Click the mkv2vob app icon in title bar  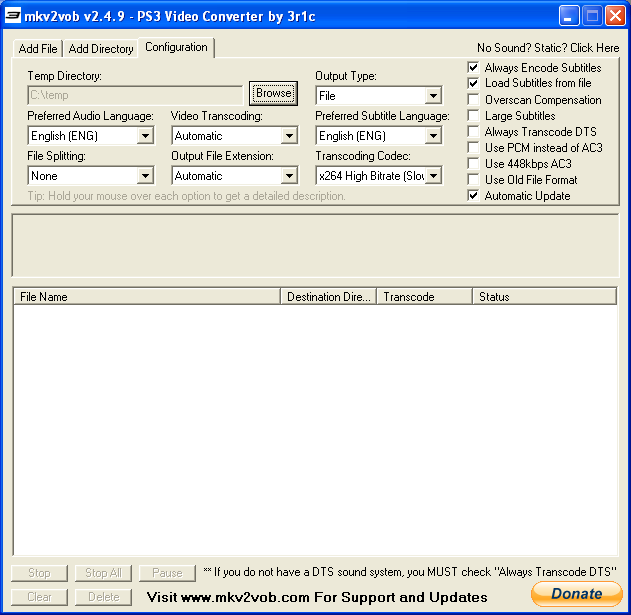point(13,15)
